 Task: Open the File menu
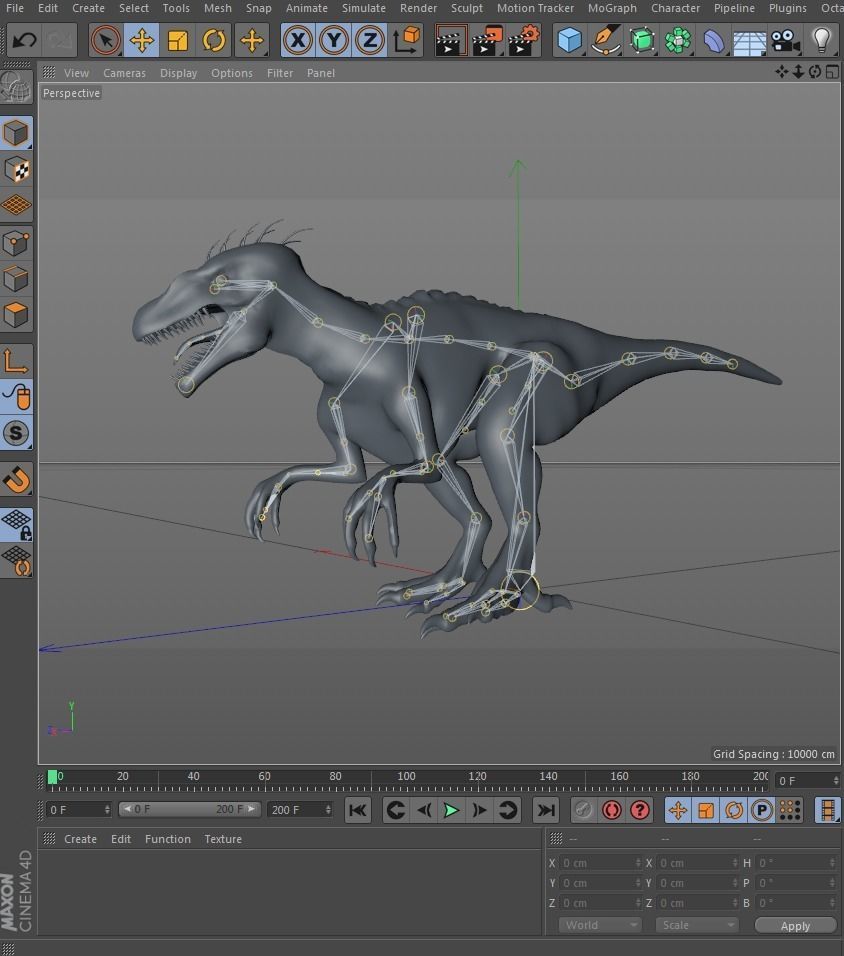15,8
